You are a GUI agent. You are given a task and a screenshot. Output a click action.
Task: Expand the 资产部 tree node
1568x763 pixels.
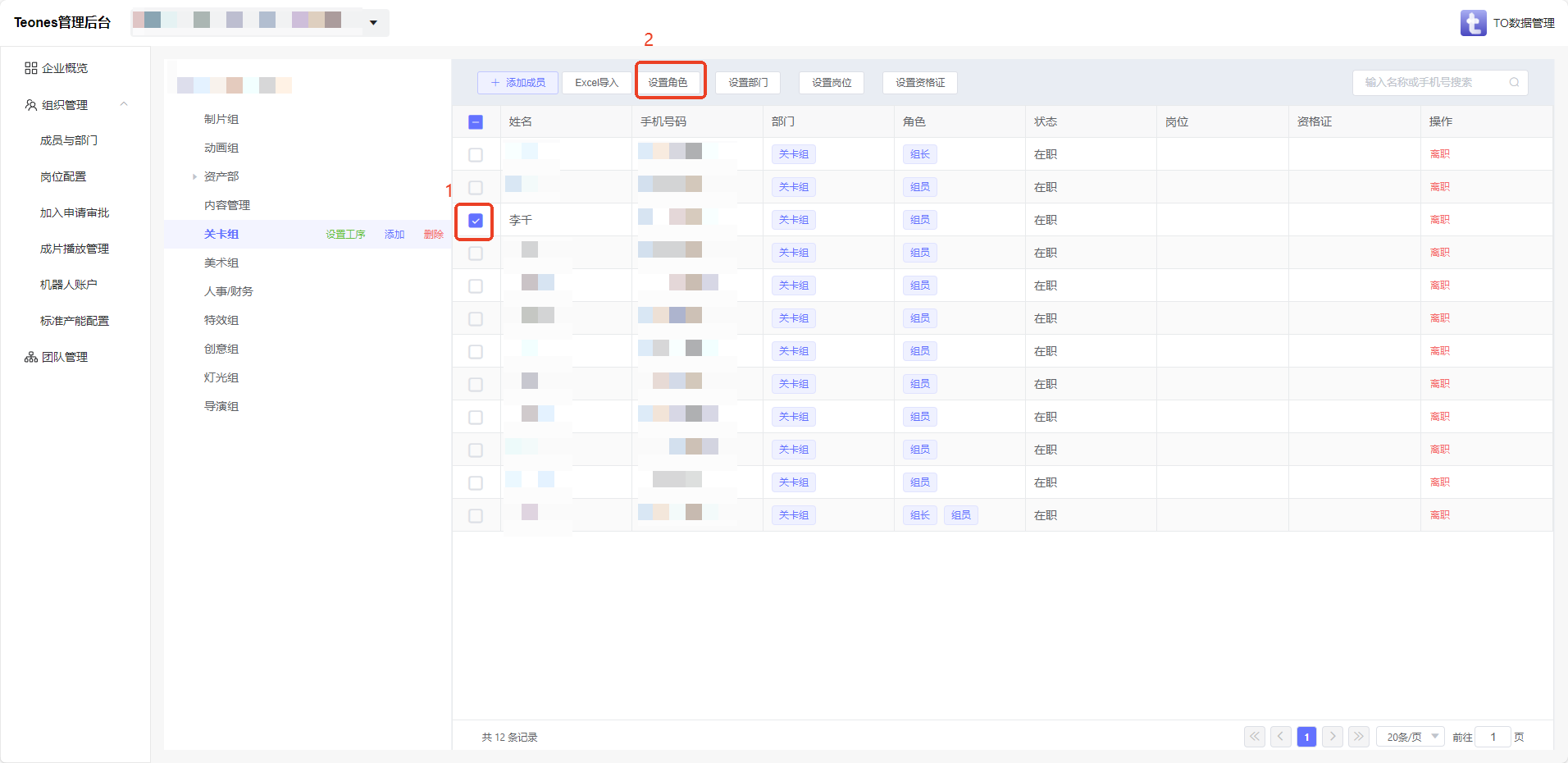click(194, 176)
